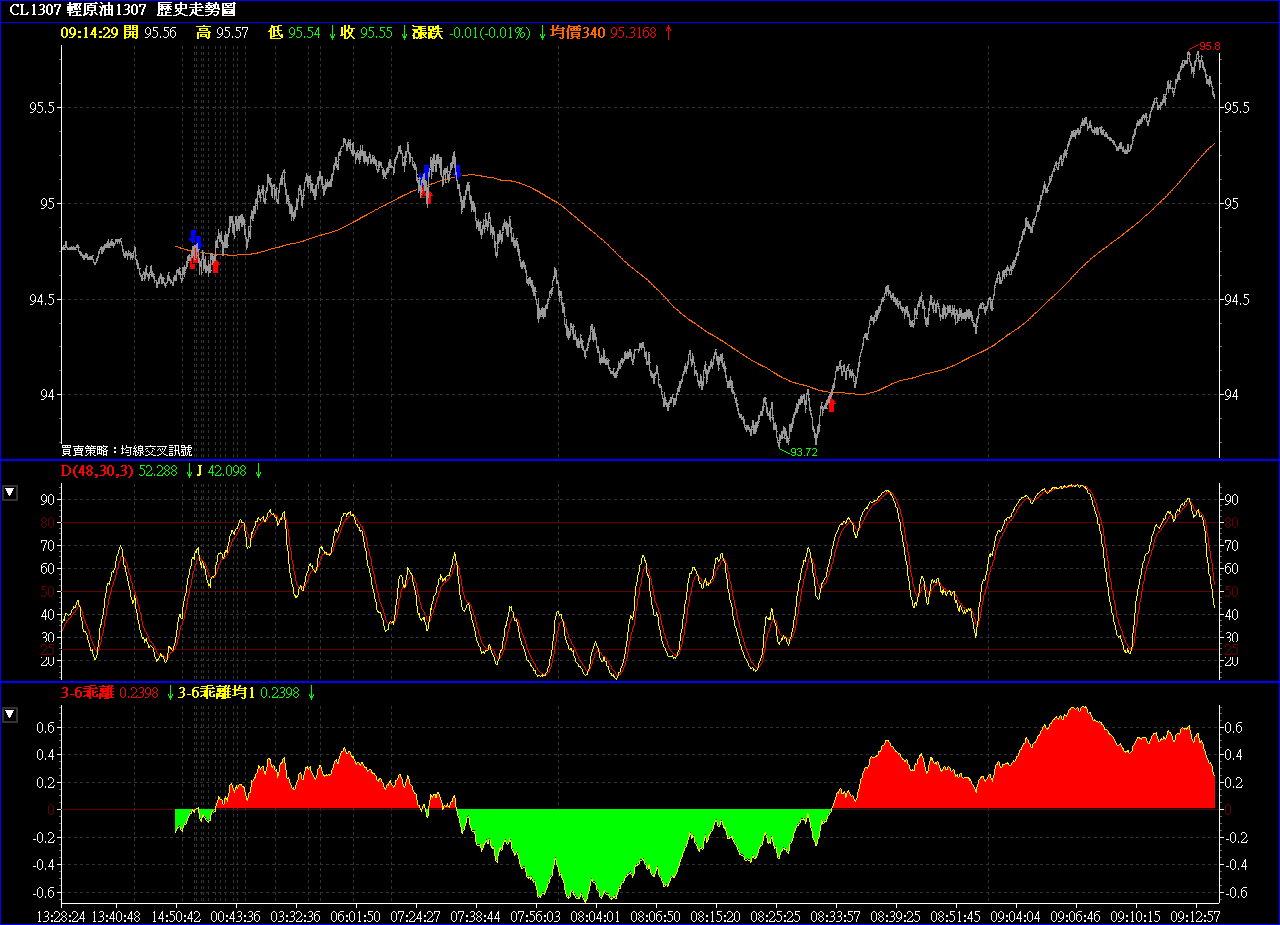The height and width of the screenshot is (925, 1280).
Task: Click the 03:32:36 time axis label
Action: click(295, 915)
